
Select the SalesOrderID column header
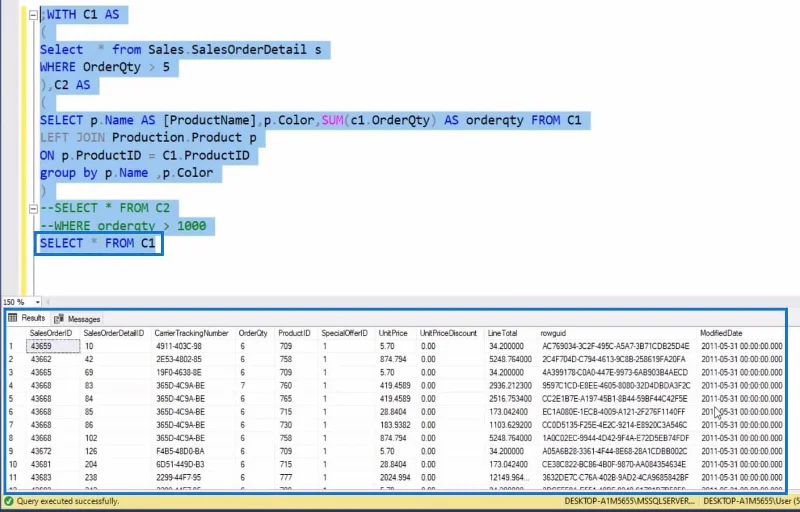(x=51, y=333)
